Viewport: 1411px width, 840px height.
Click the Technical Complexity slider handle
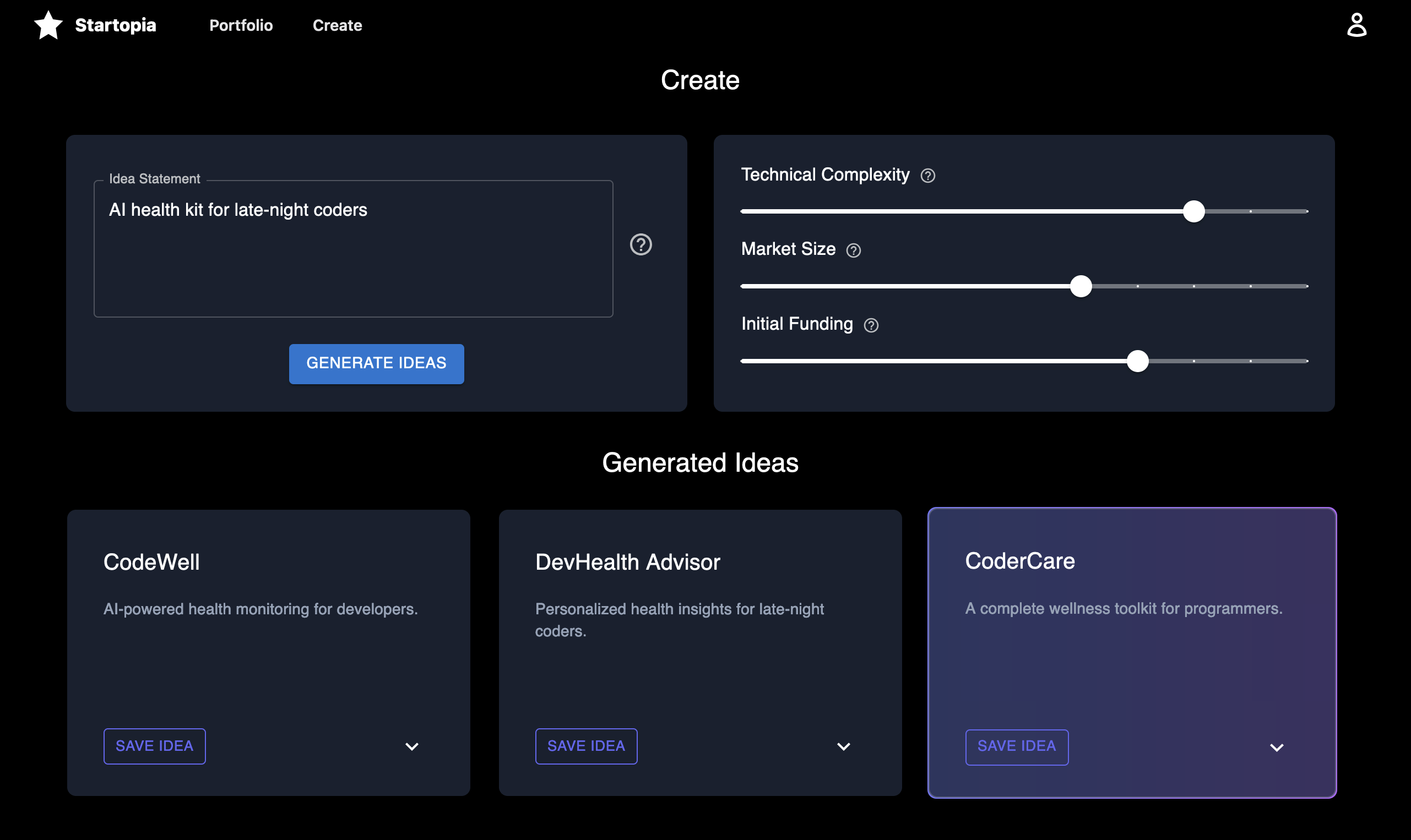1193,211
